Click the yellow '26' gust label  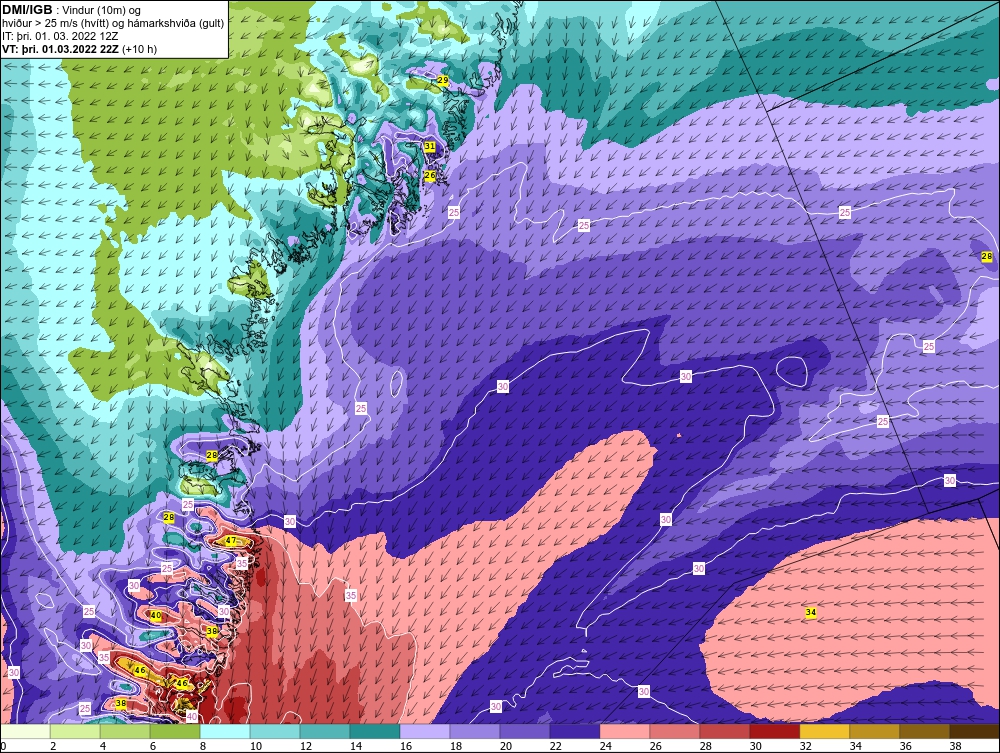(430, 175)
